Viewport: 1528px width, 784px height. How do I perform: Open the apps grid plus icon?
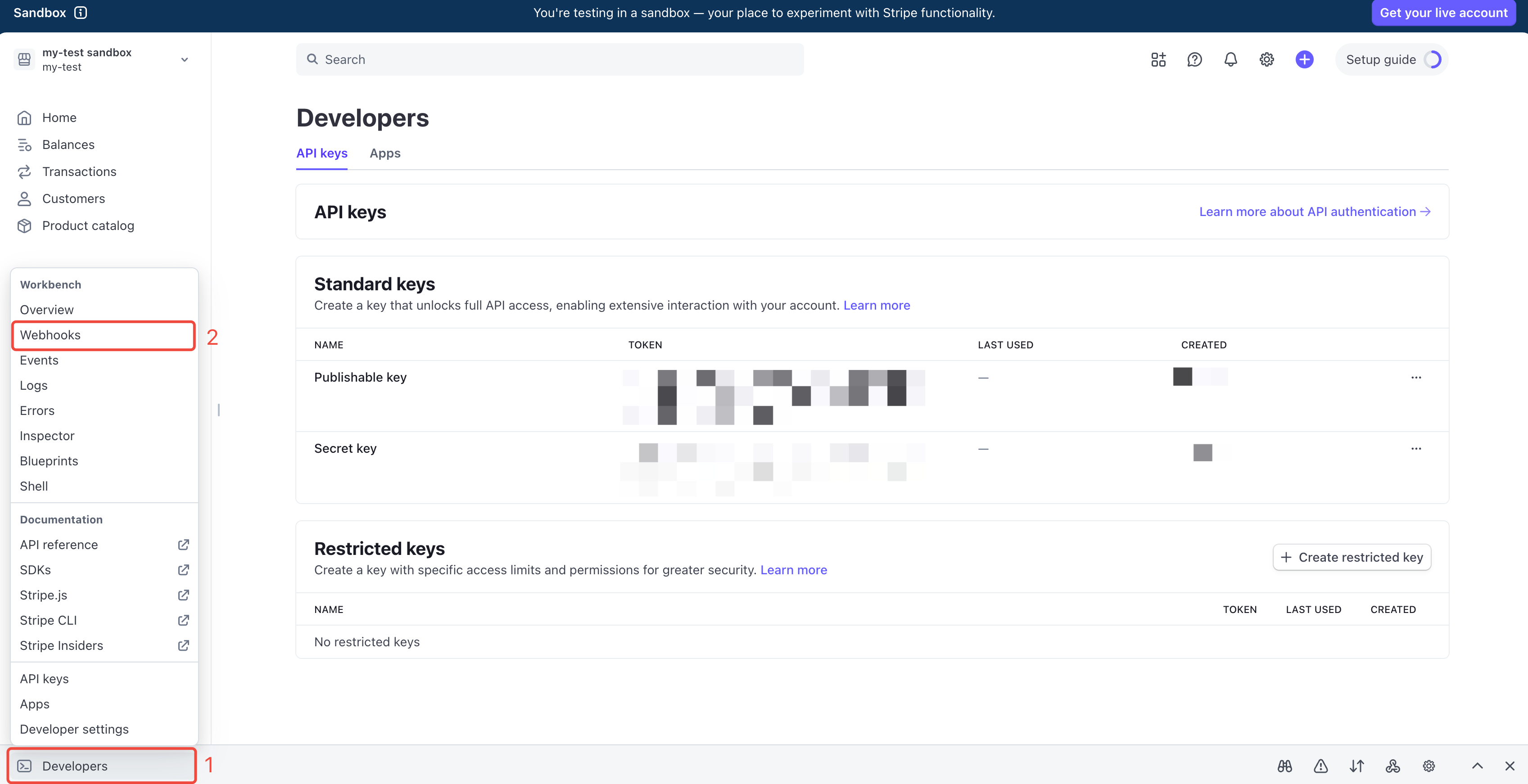point(1158,59)
